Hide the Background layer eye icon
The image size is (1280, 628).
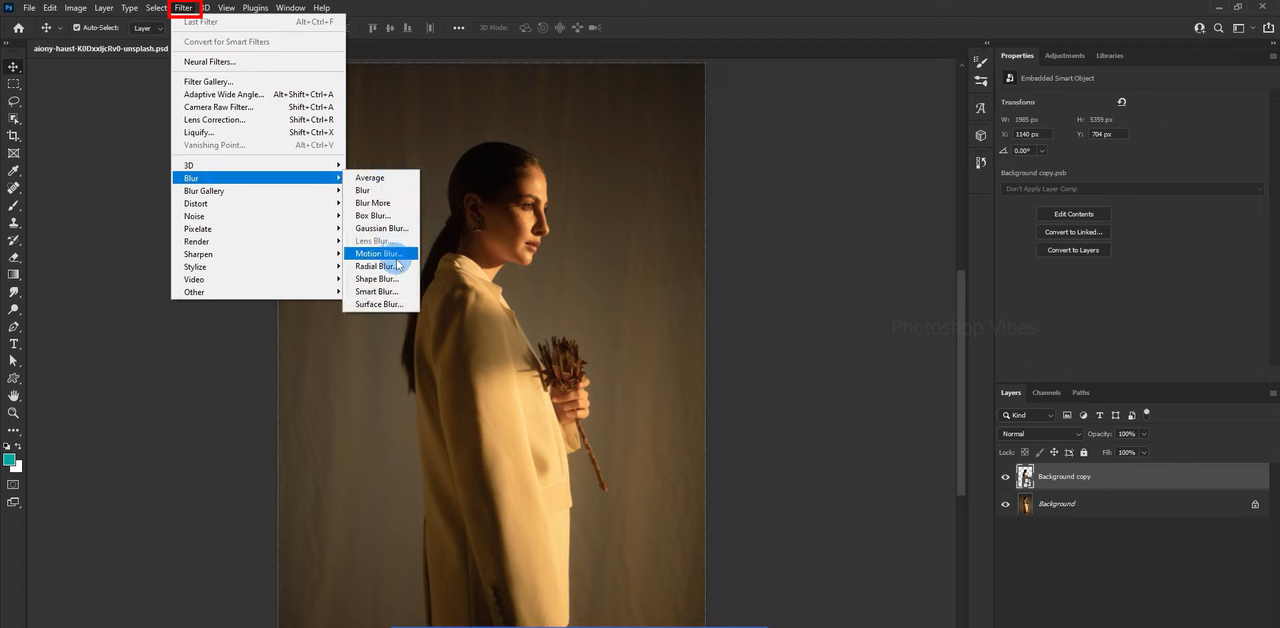1005,504
